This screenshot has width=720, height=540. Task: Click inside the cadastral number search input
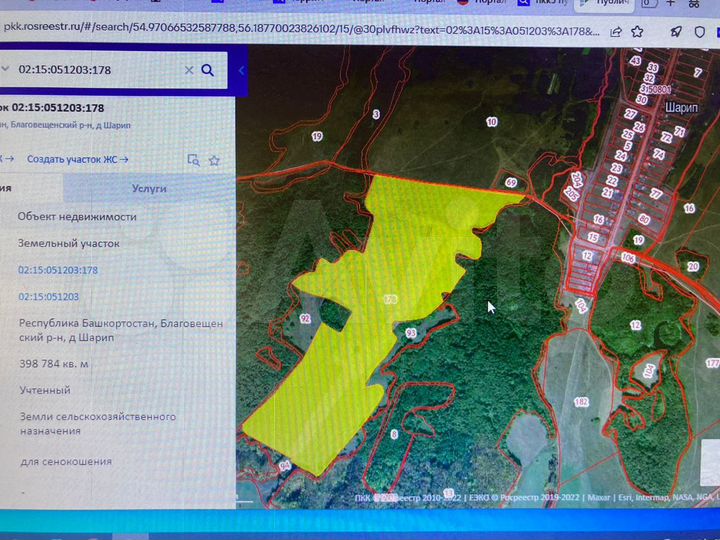coord(100,70)
